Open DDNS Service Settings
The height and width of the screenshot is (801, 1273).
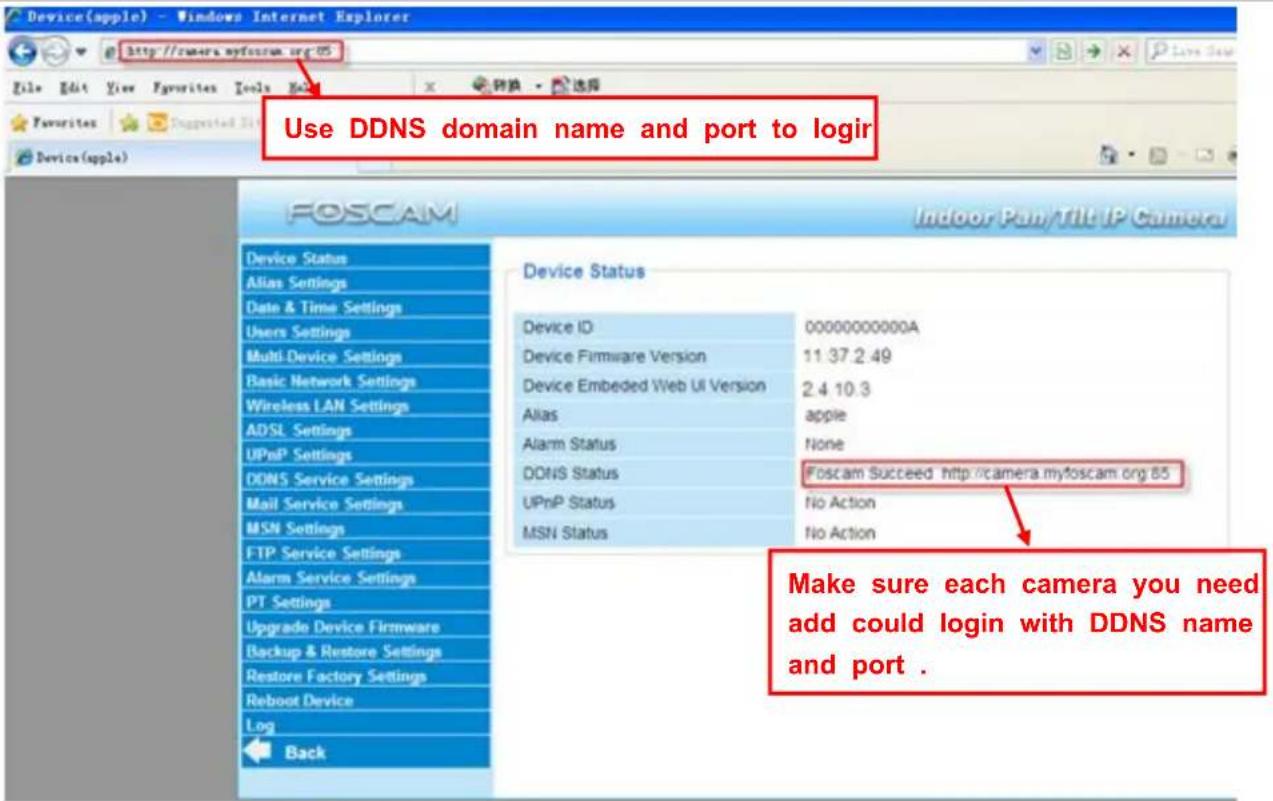coord(366,479)
